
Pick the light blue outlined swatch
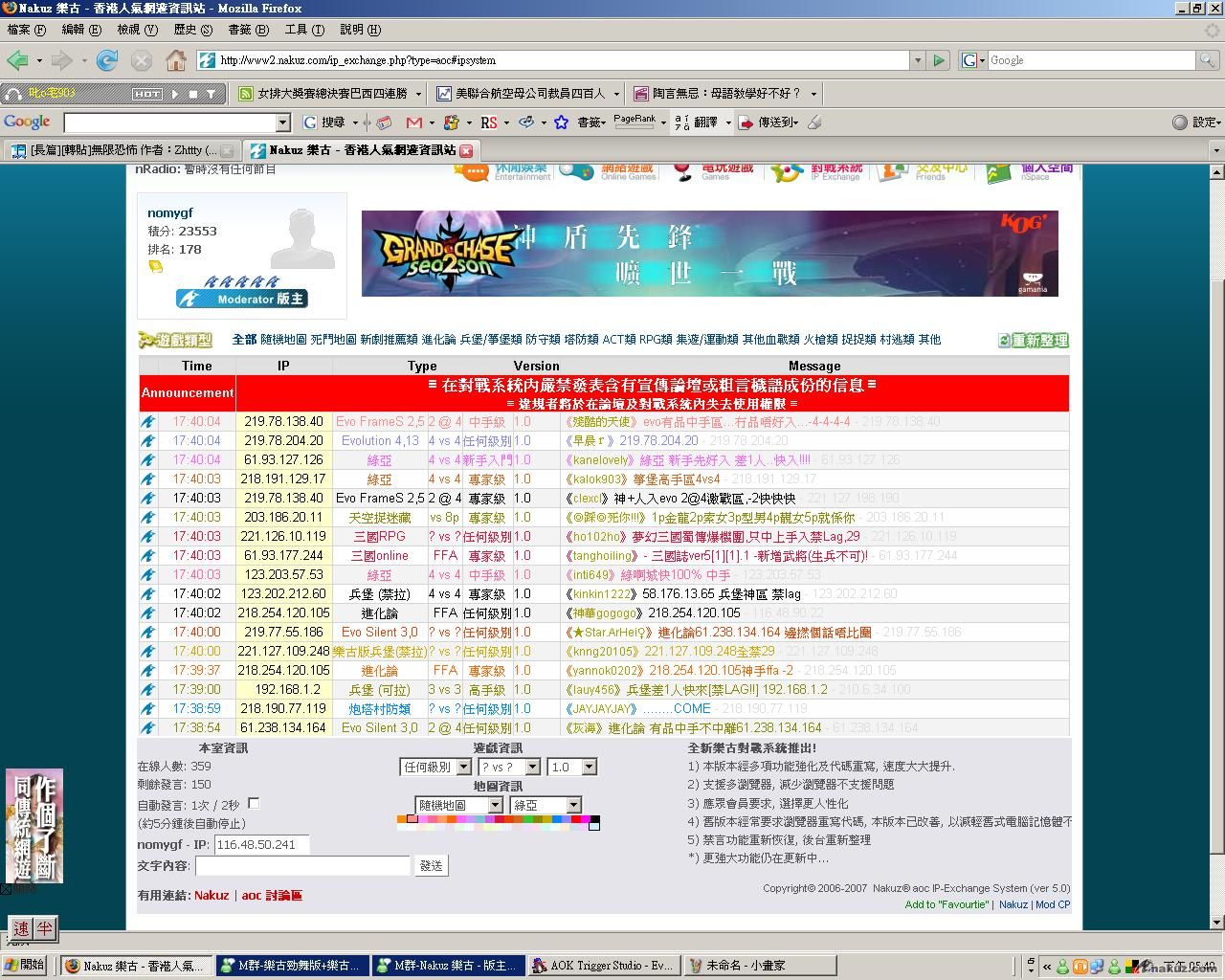tap(594, 826)
